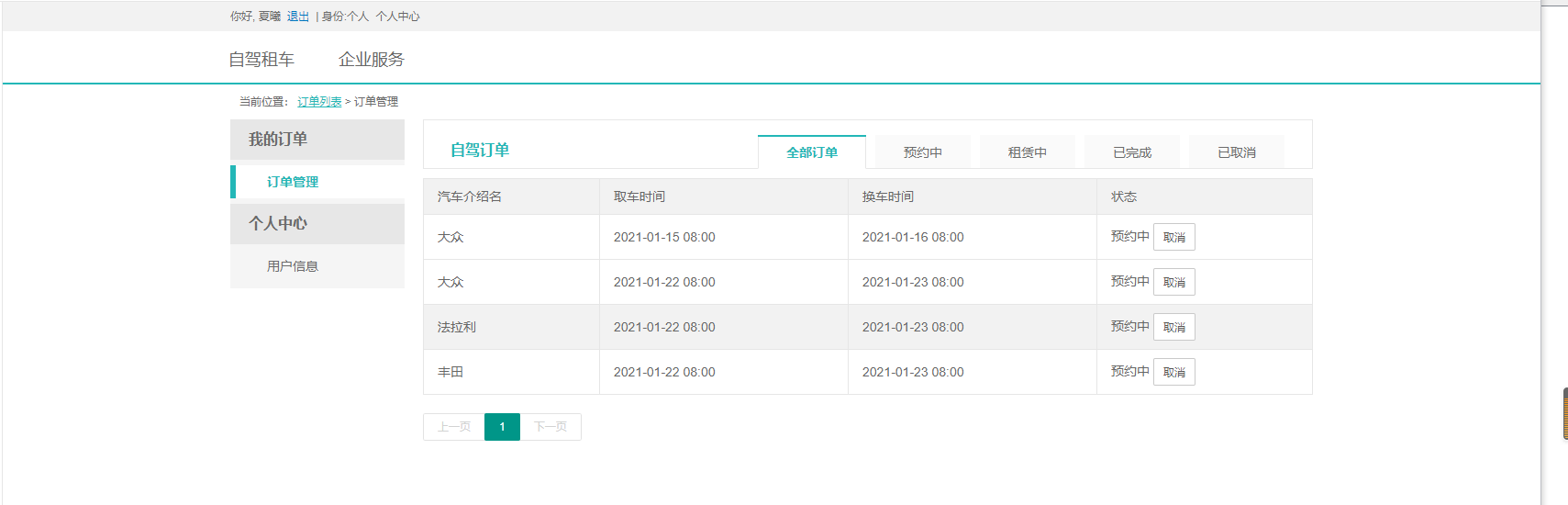Click page 1 pagination button
The image size is (1568, 505).
[x=502, y=427]
